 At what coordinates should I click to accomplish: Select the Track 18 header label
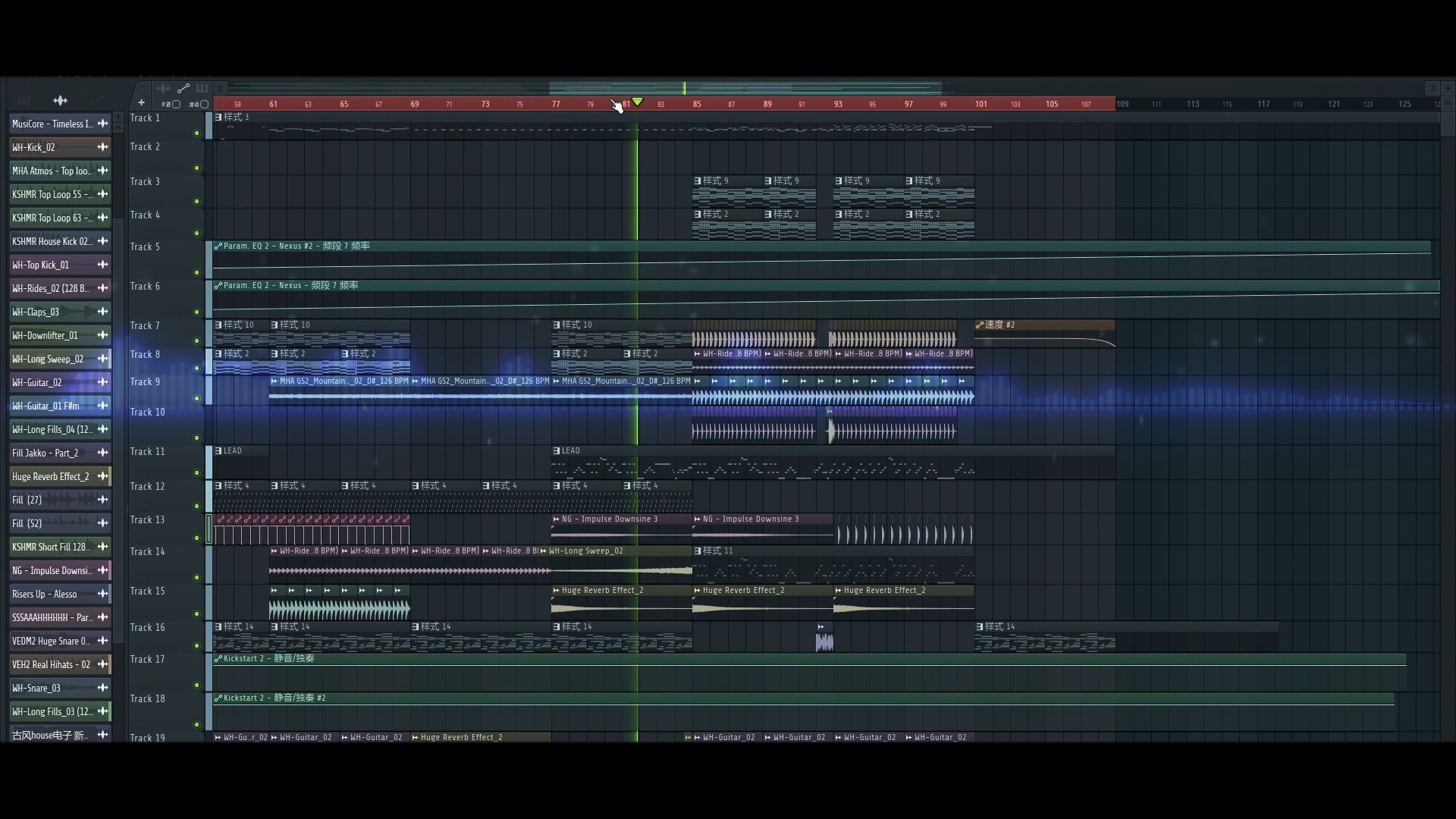click(147, 699)
